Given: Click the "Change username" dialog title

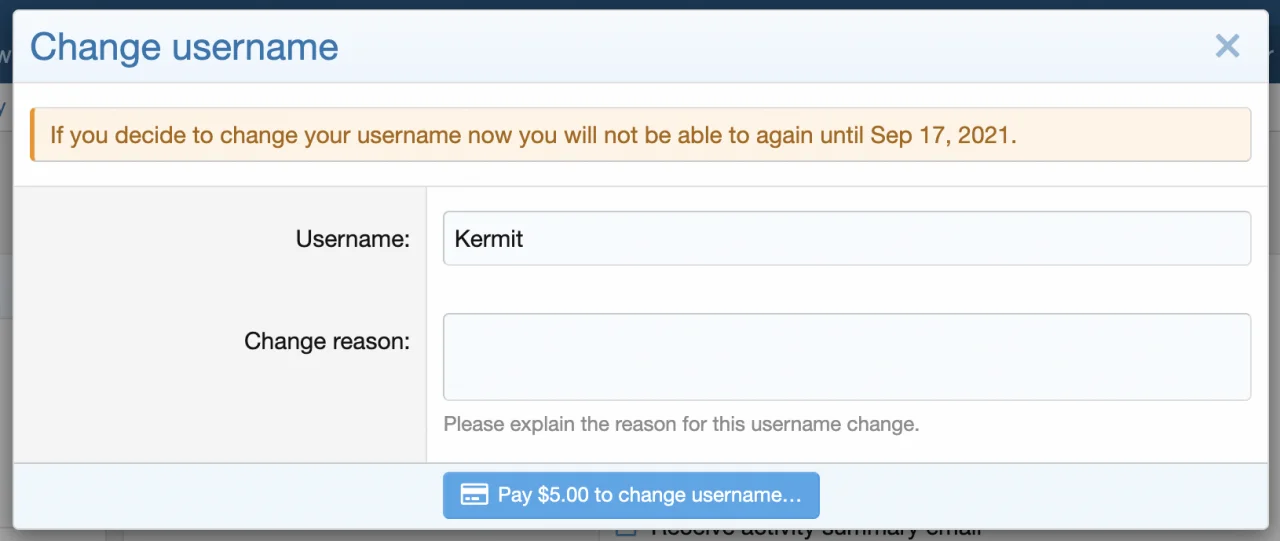Looking at the screenshot, I should 184,47.
